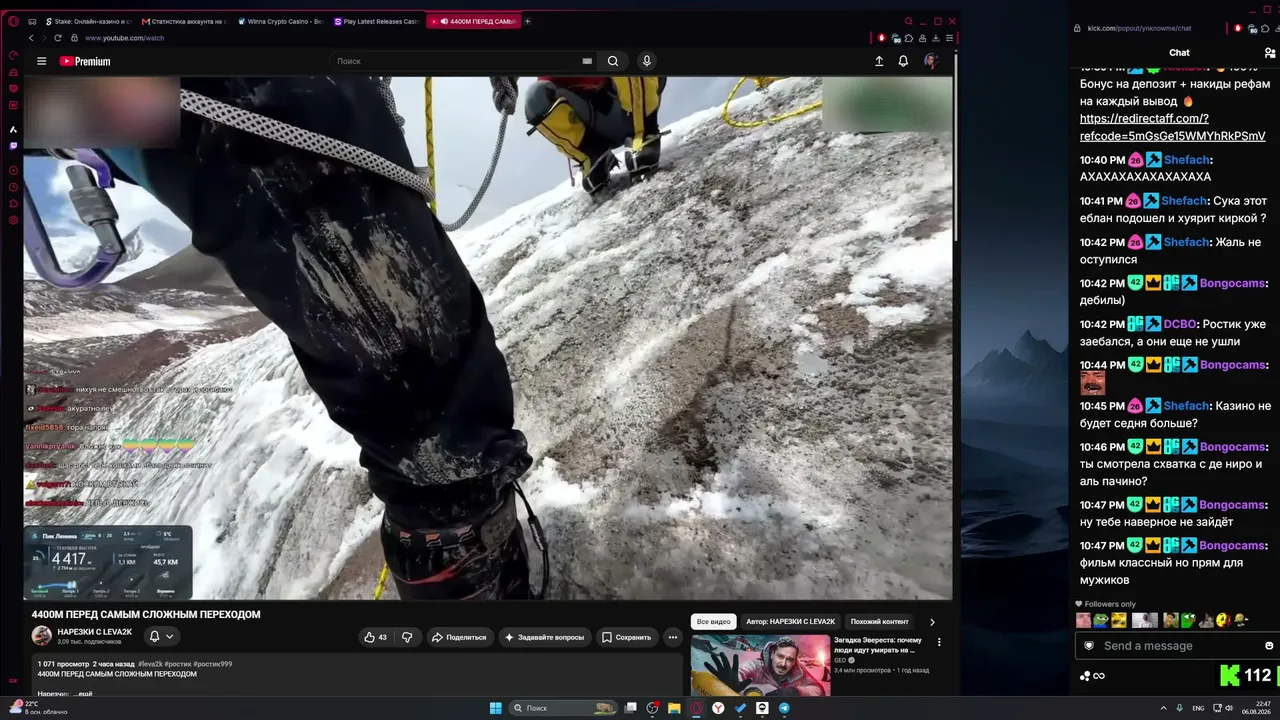1280x720 pixels.
Task: Select 'Автор: НАРЕЗКИ С LEVA2K' chip
Action: pos(791,622)
